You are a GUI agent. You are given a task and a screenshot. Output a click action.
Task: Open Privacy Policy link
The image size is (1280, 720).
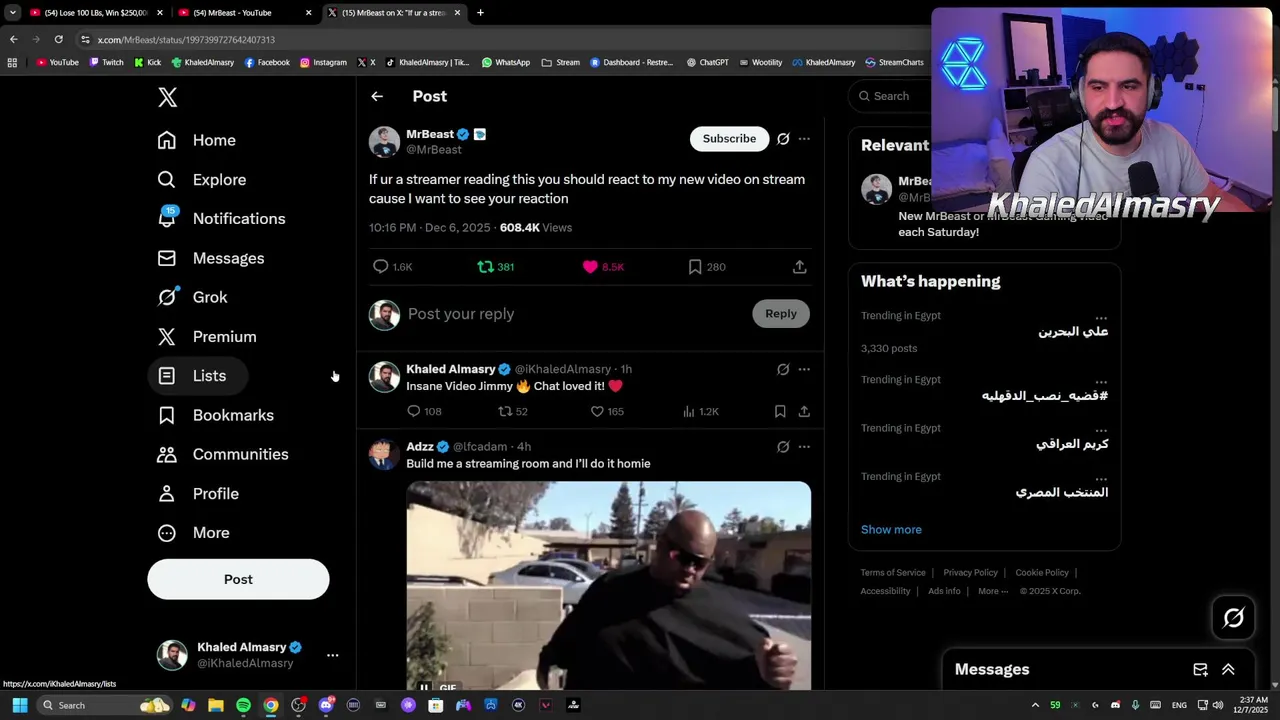click(x=970, y=573)
